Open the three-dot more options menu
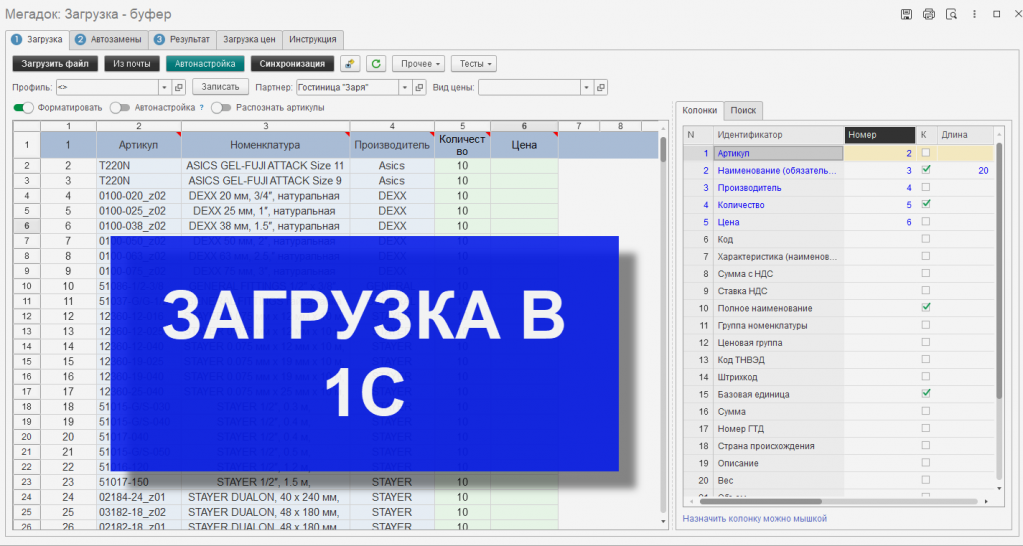1023x546 pixels. coord(974,14)
